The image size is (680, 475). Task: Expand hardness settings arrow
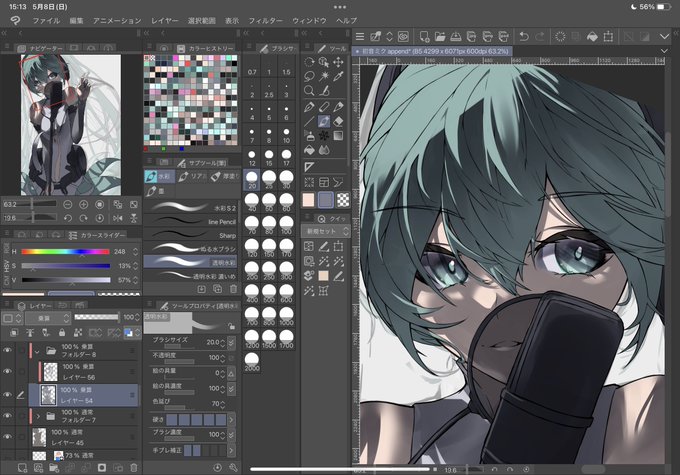point(232,419)
